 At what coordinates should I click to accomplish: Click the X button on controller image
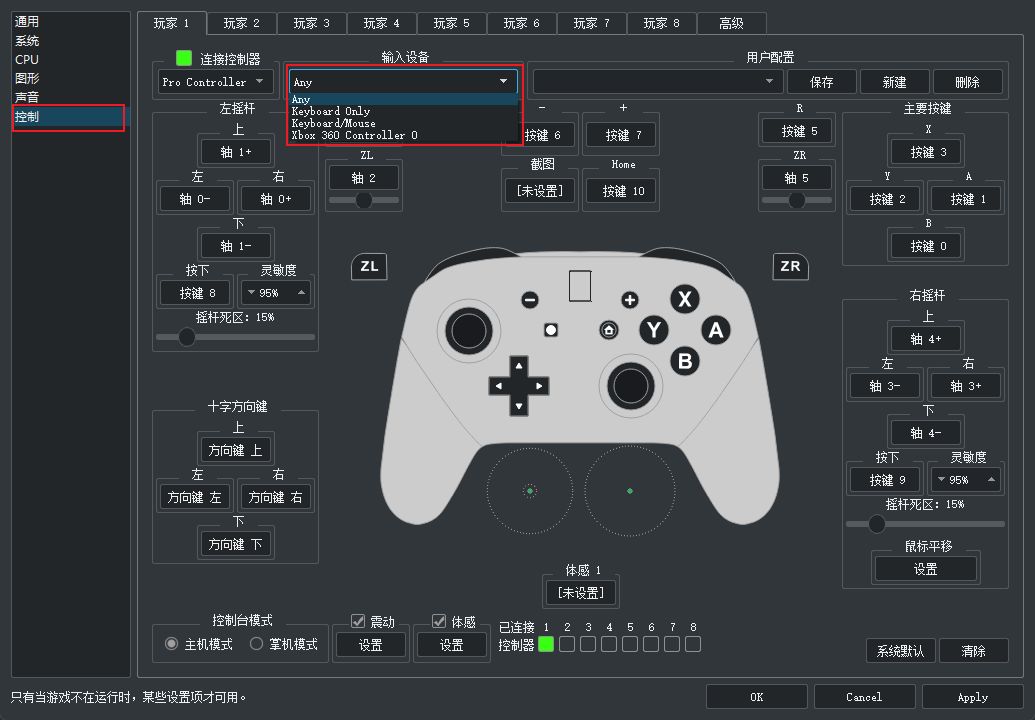pos(684,299)
